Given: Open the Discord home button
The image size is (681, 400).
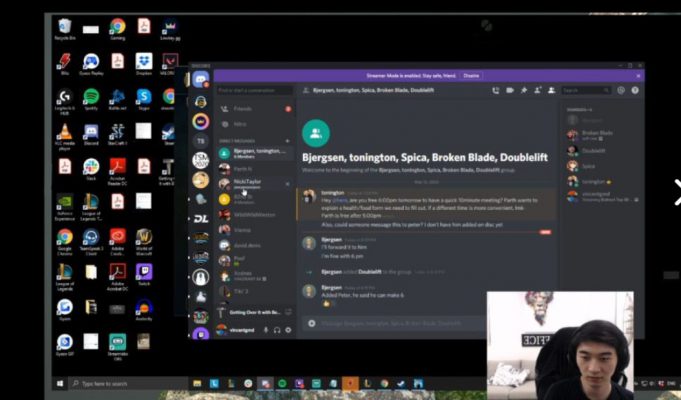Looking at the screenshot, I should [x=201, y=80].
